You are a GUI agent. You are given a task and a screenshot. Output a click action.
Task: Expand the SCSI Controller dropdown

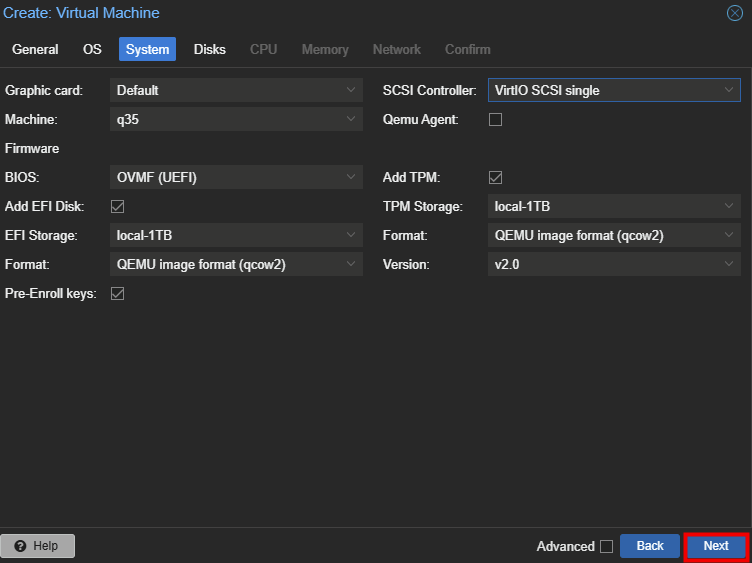[614, 90]
